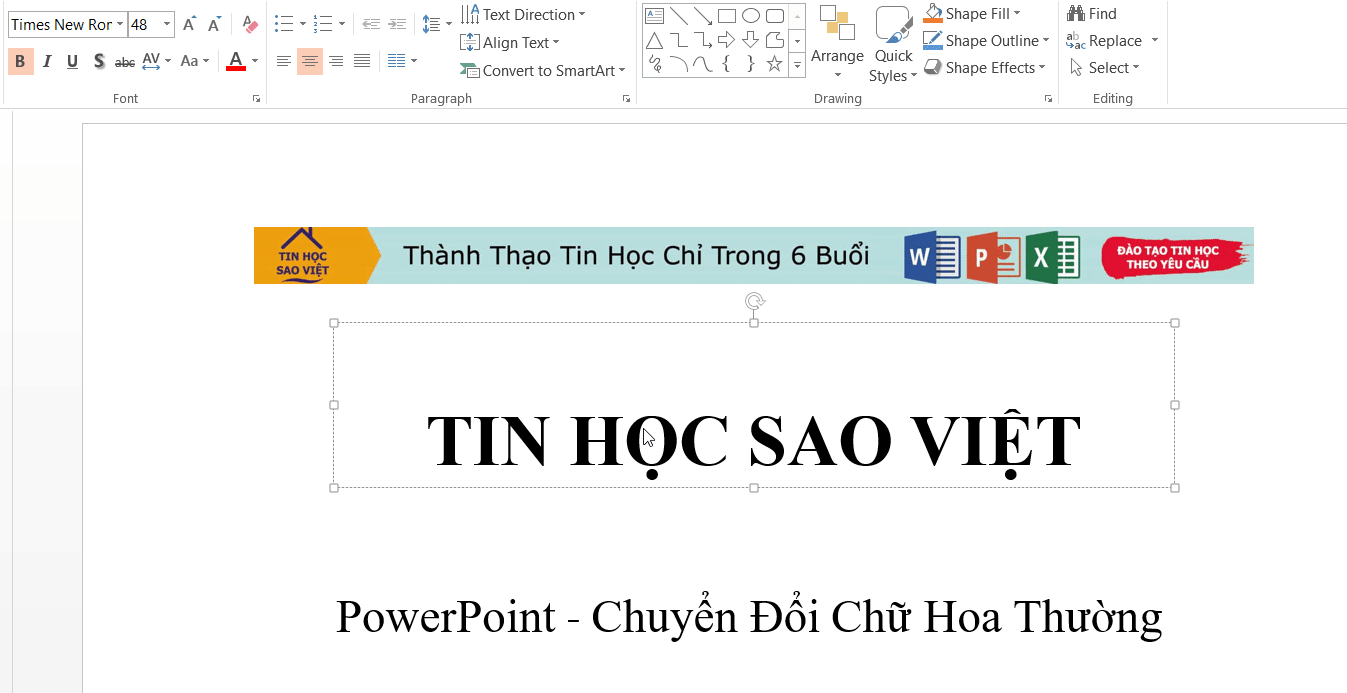The image size is (1347, 693).
Task: Launch the Font dialog box
Action: pyautogui.click(x=257, y=99)
